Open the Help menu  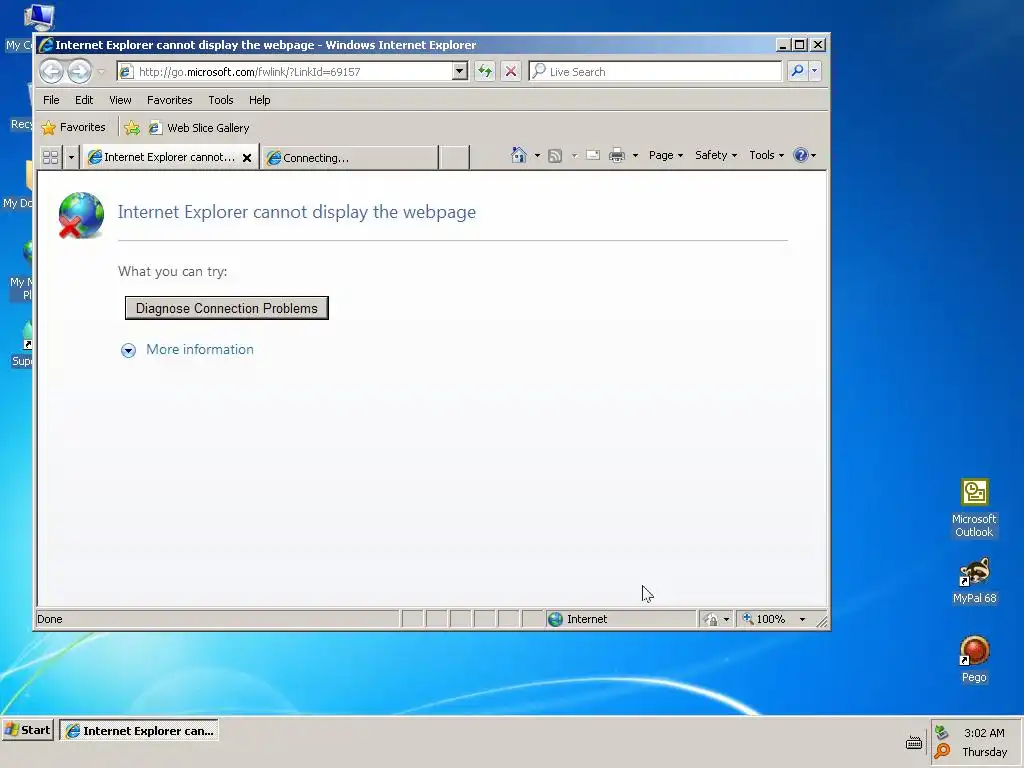click(x=259, y=100)
